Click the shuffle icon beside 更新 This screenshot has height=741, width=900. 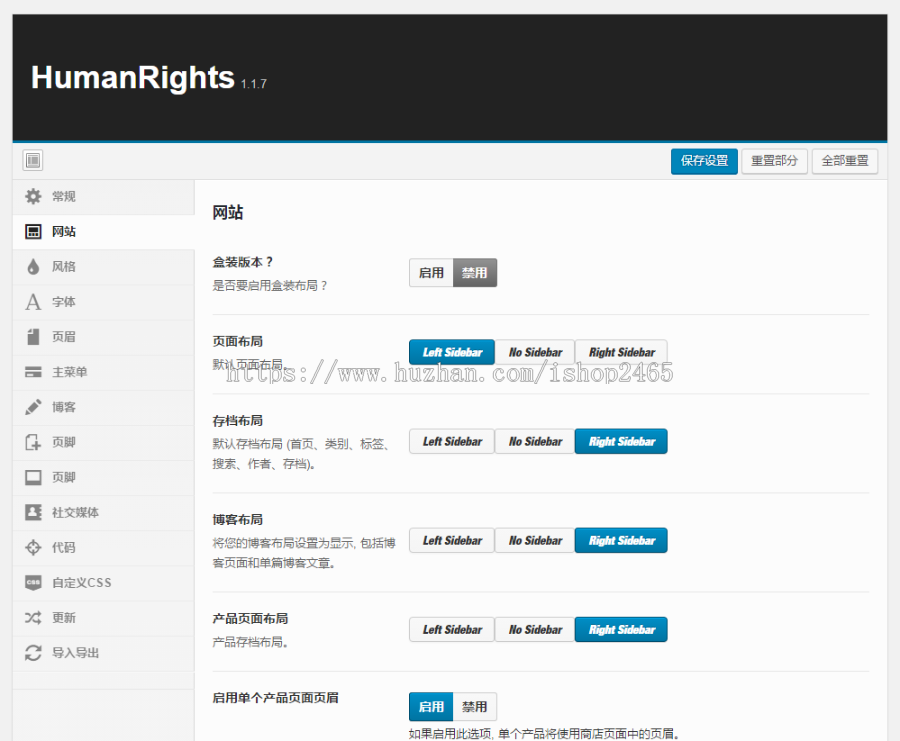coord(33,617)
